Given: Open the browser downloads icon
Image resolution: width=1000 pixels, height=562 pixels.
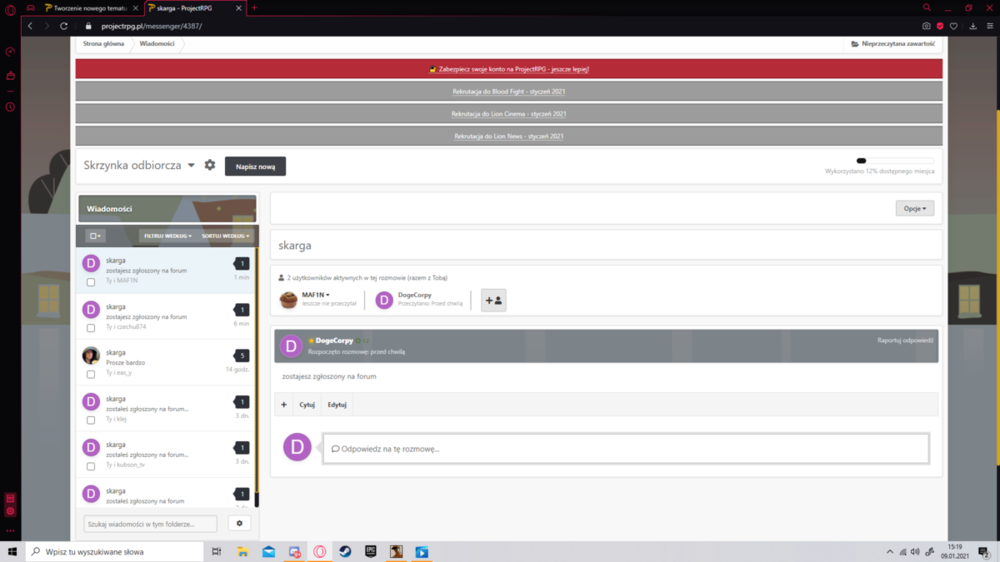Looking at the screenshot, I should pyautogui.click(x=973, y=26).
